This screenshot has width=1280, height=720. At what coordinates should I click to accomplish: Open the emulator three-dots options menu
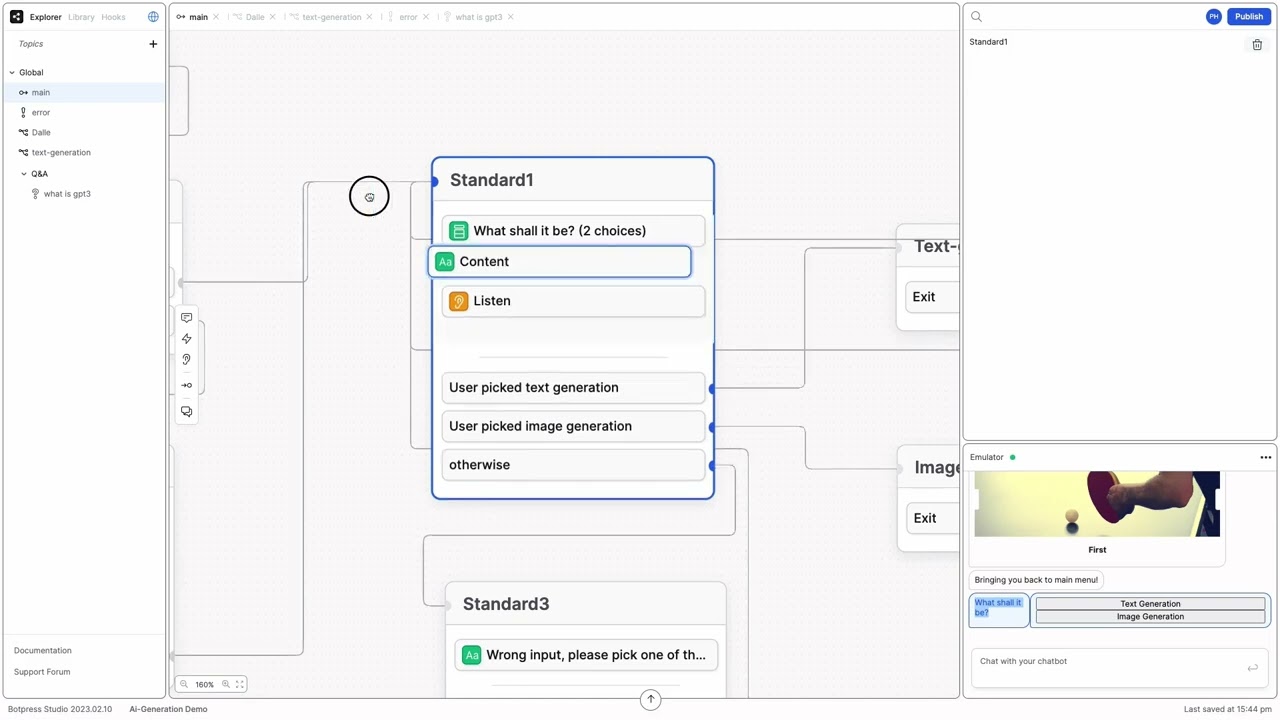[x=1265, y=457]
